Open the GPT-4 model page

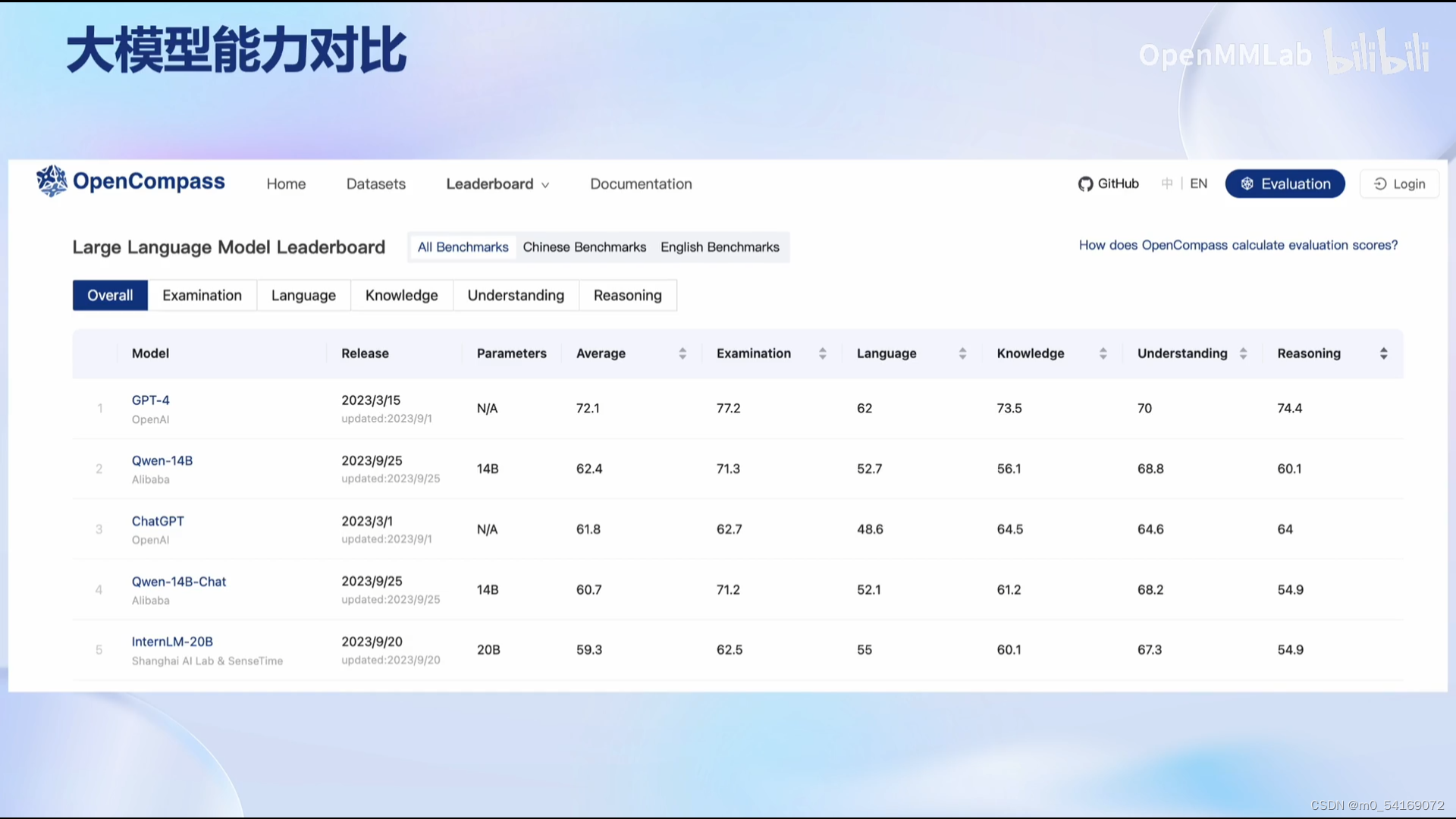click(150, 400)
